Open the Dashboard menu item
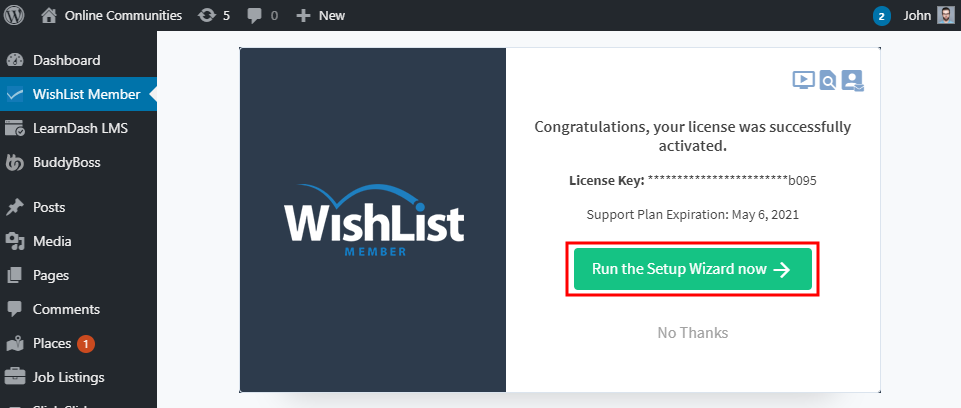 tap(66, 60)
